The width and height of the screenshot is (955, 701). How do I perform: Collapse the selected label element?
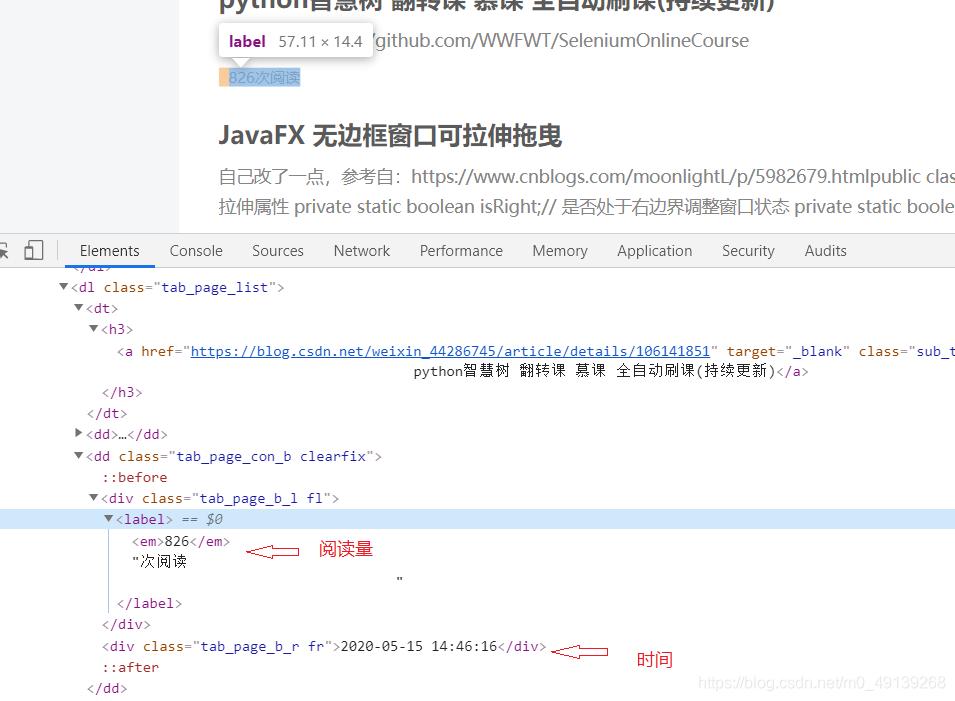tap(108, 519)
